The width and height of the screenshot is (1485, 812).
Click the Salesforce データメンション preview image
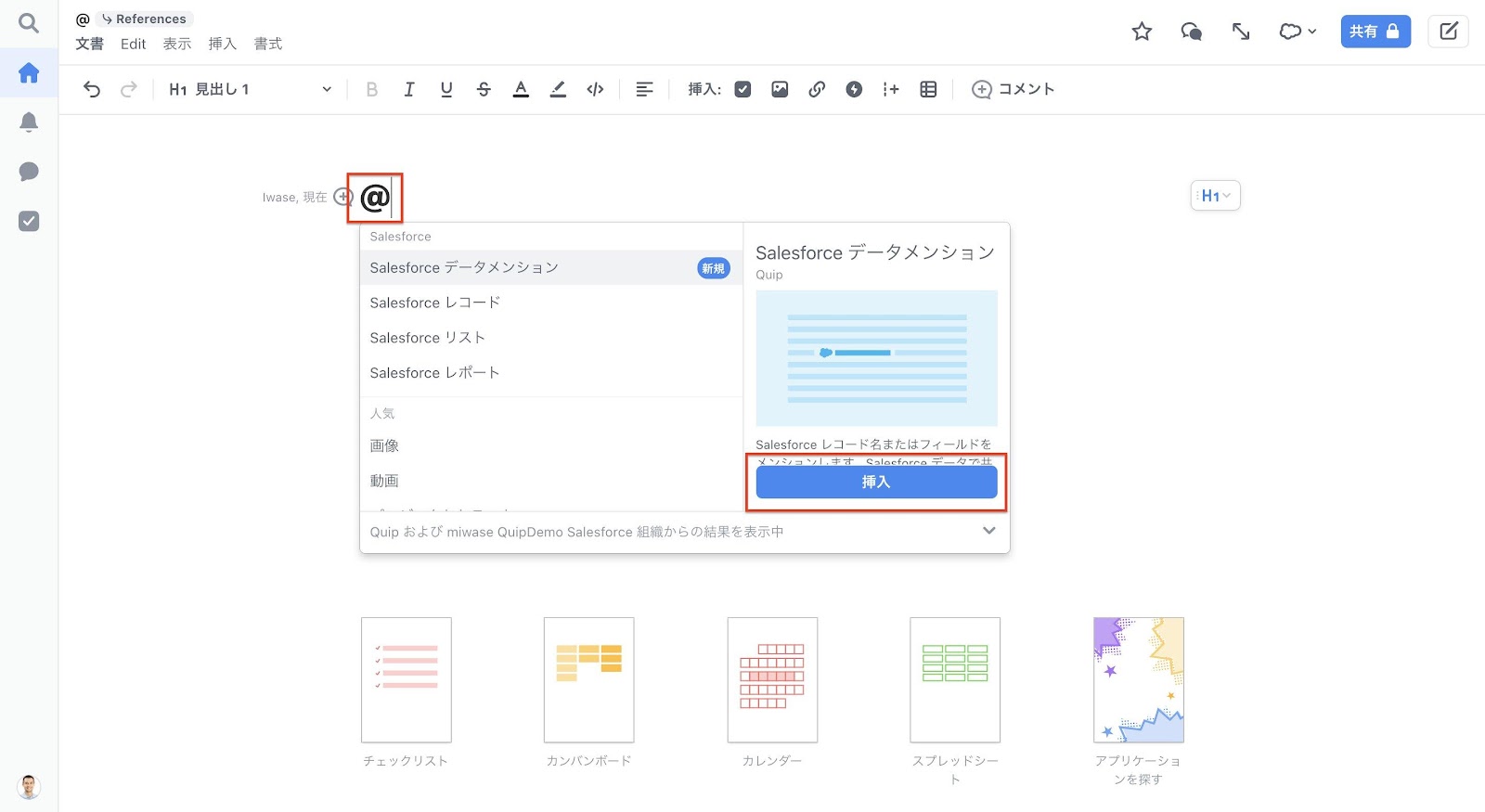tap(876, 358)
